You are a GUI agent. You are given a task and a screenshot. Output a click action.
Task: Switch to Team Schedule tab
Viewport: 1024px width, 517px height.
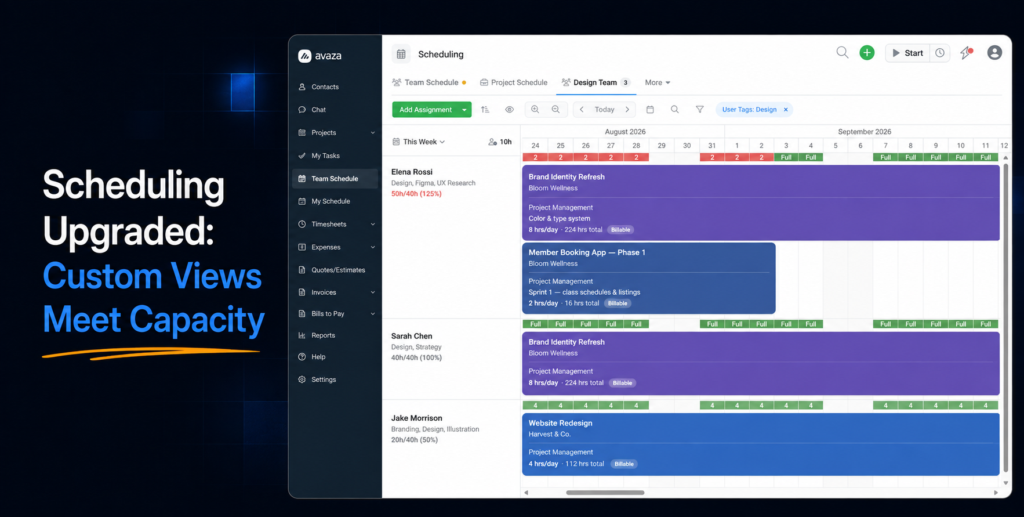click(428, 83)
